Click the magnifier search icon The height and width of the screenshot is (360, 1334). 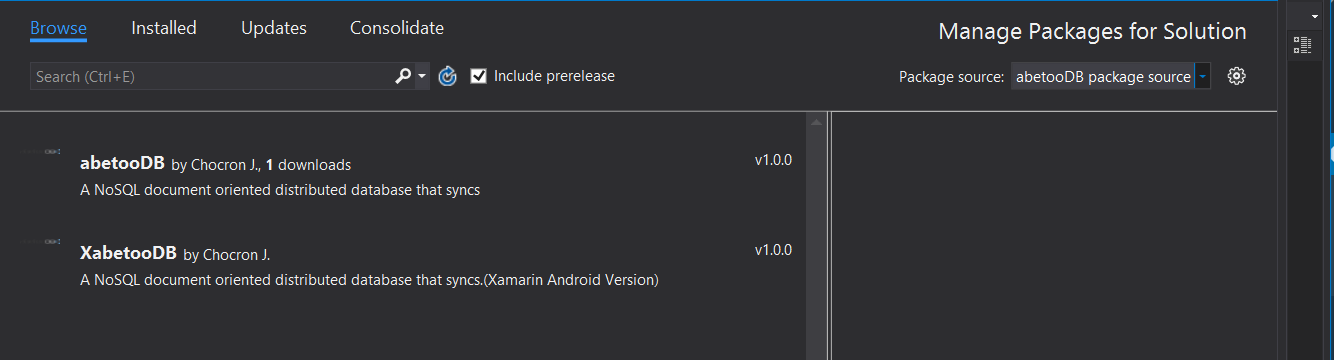[x=403, y=76]
